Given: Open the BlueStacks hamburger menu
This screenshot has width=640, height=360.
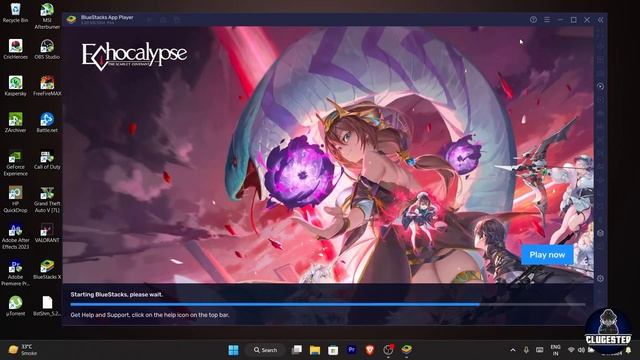Looking at the screenshot, I should (x=547, y=20).
